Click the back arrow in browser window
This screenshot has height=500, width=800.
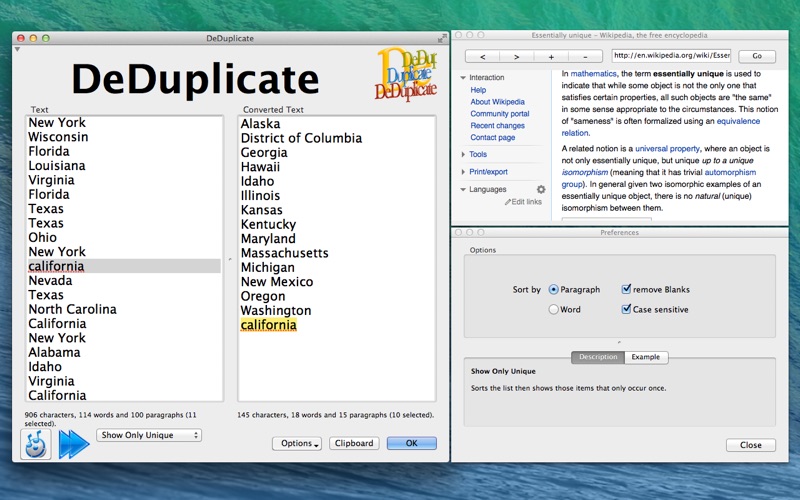pyautogui.click(x=482, y=57)
